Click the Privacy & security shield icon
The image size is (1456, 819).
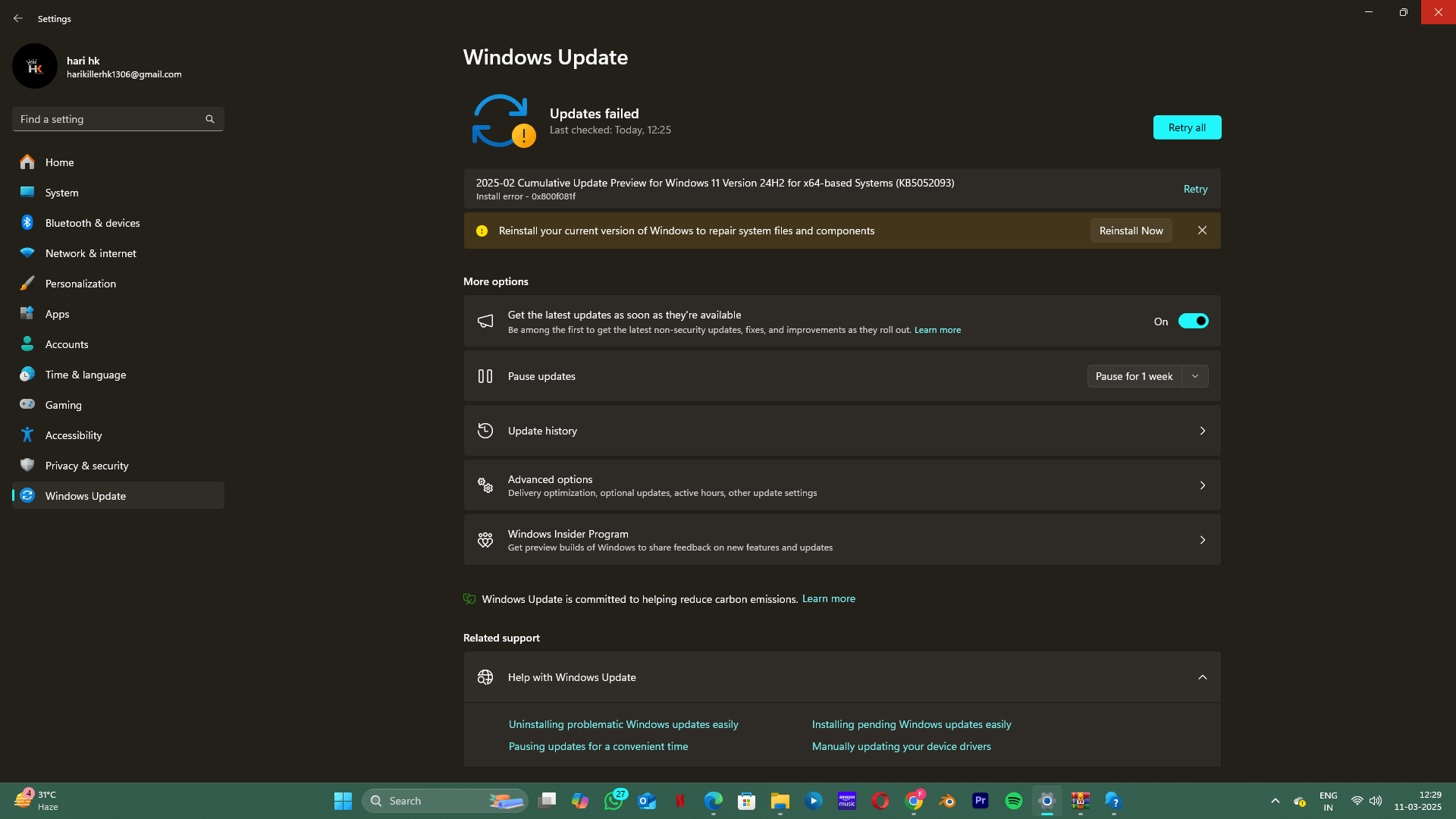(27, 466)
